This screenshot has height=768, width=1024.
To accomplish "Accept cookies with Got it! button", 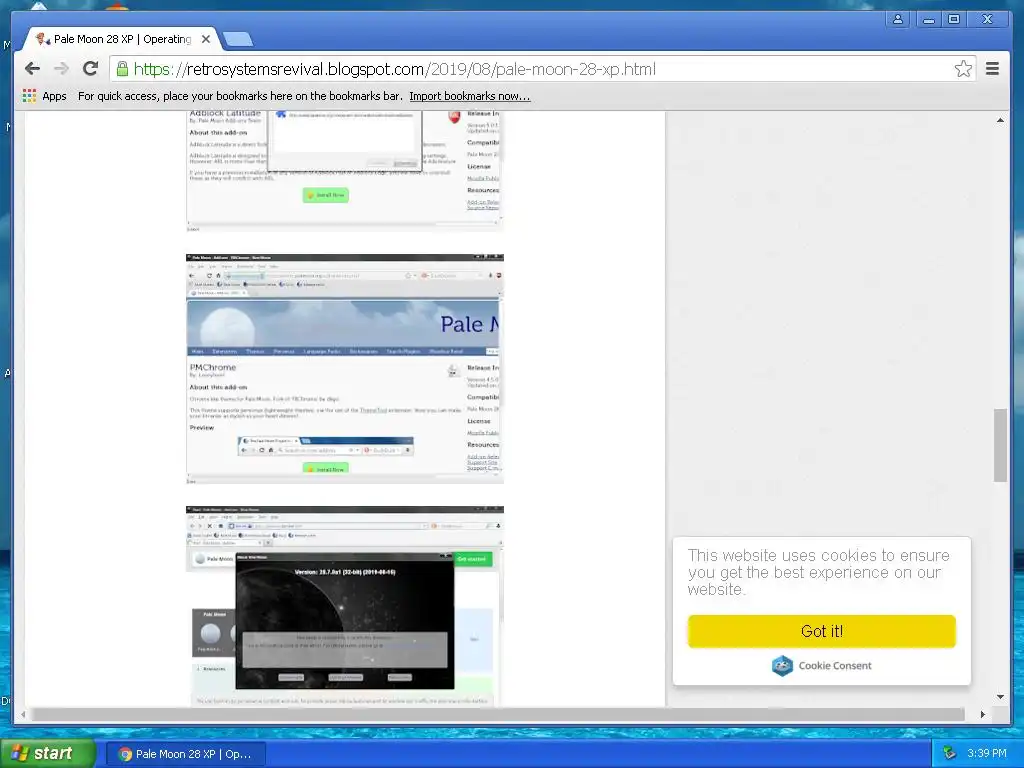I will coord(822,631).
